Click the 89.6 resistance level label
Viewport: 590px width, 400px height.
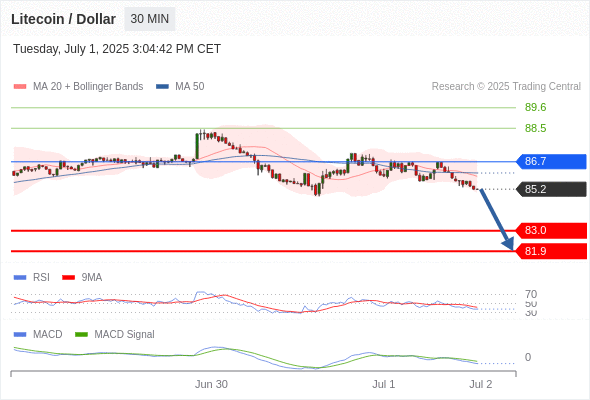(535, 108)
